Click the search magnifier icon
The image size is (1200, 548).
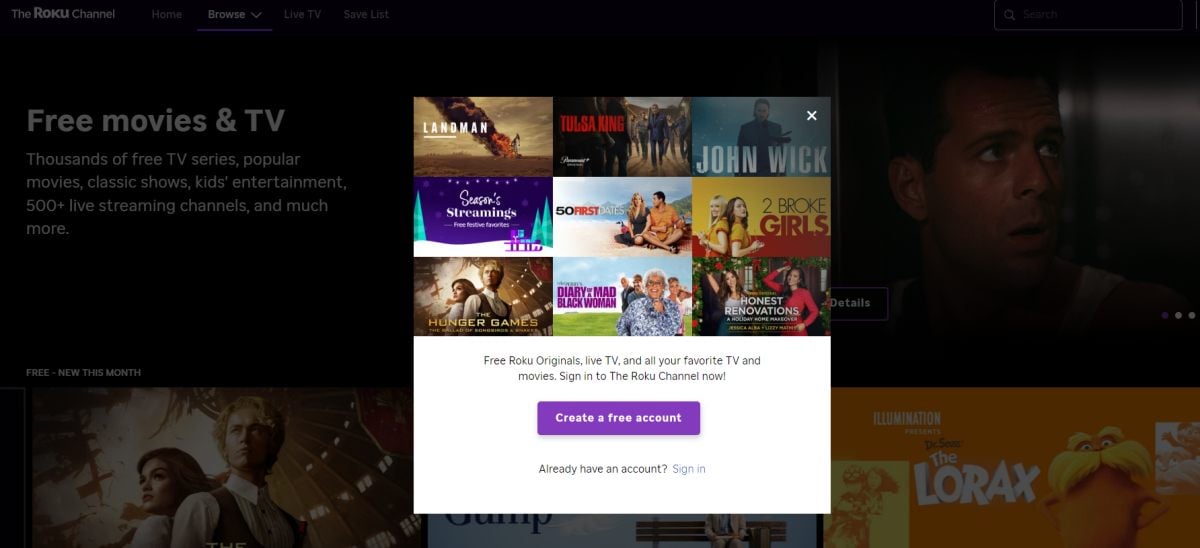tap(1009, 15)
